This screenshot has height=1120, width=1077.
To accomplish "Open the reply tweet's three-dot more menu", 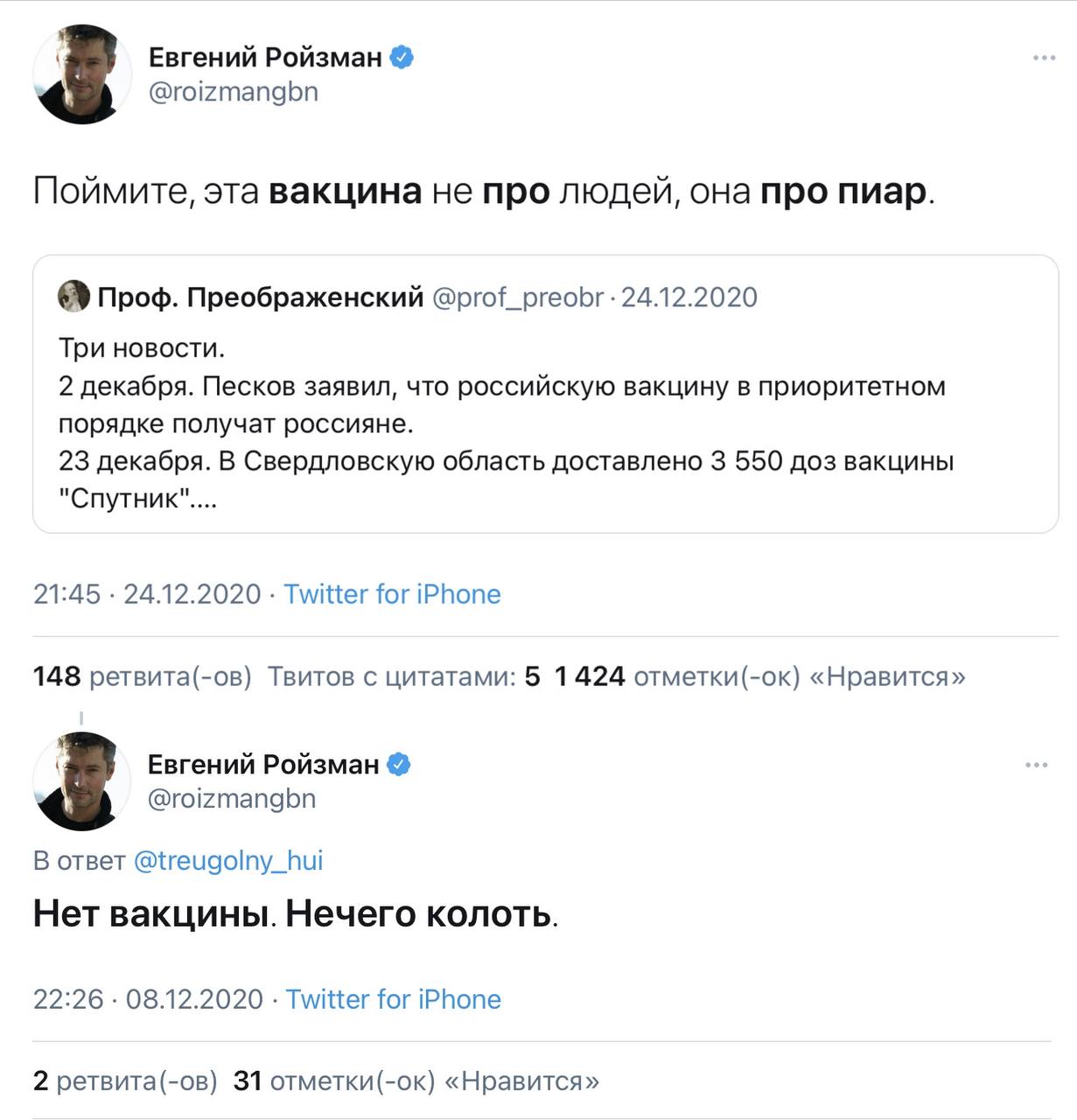I will (x=1036, y=765).
